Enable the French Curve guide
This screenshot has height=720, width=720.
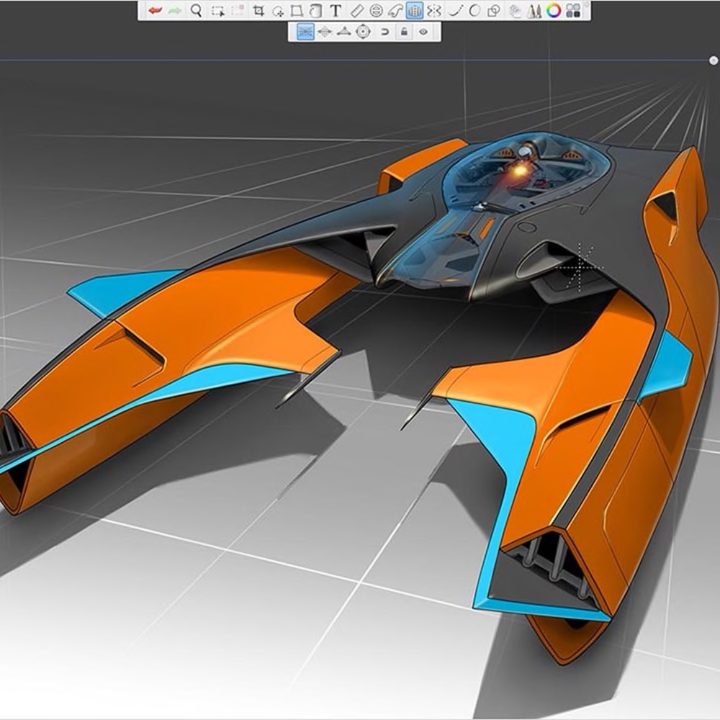click(395, 11)
